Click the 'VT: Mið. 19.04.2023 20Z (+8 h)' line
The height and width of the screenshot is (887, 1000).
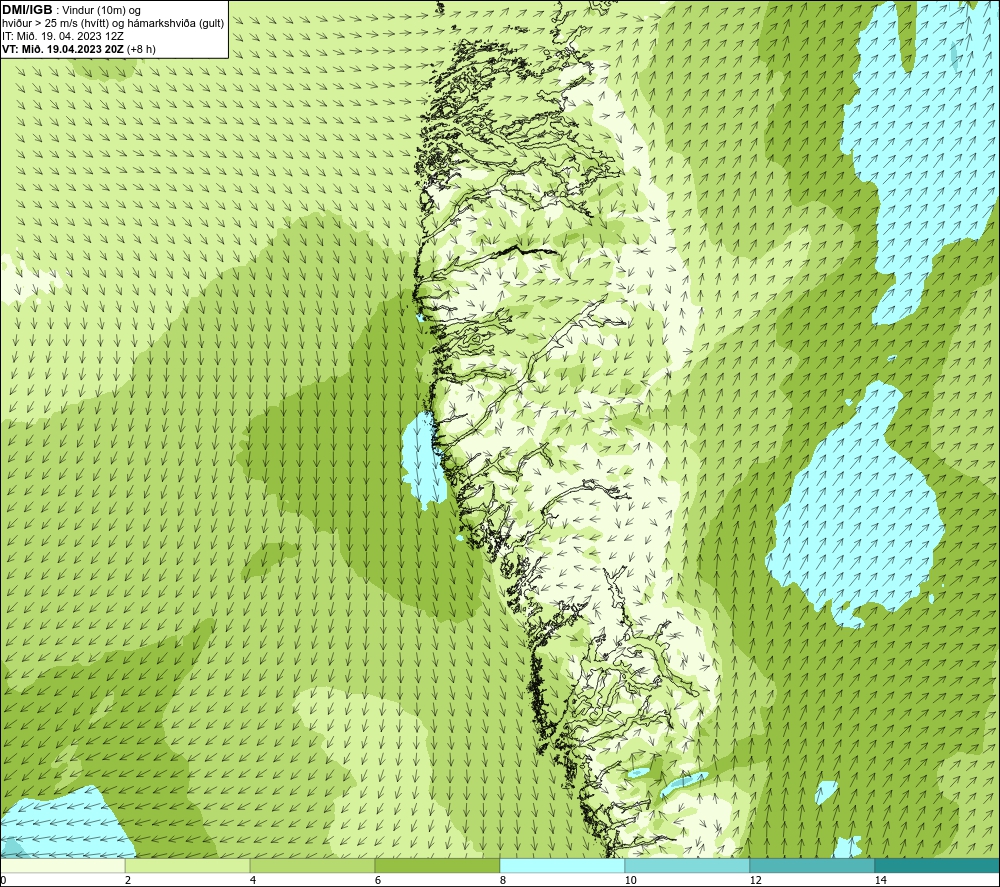point(78,48)
